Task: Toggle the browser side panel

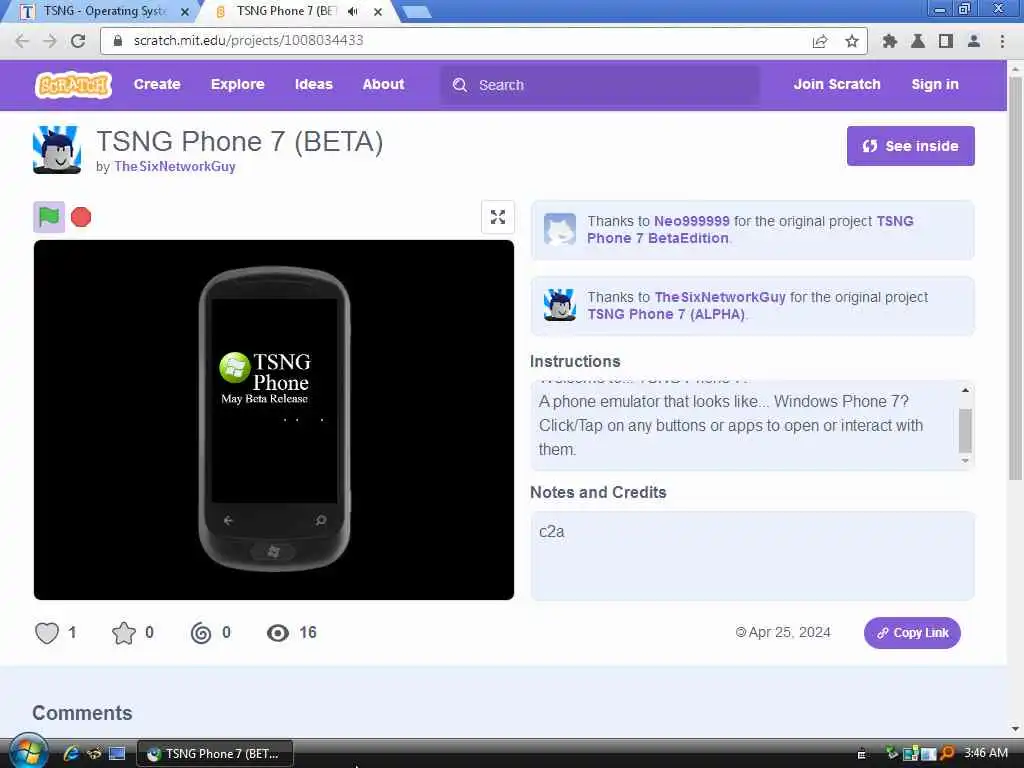Action: pyautogui.click(x=946, y=41)
